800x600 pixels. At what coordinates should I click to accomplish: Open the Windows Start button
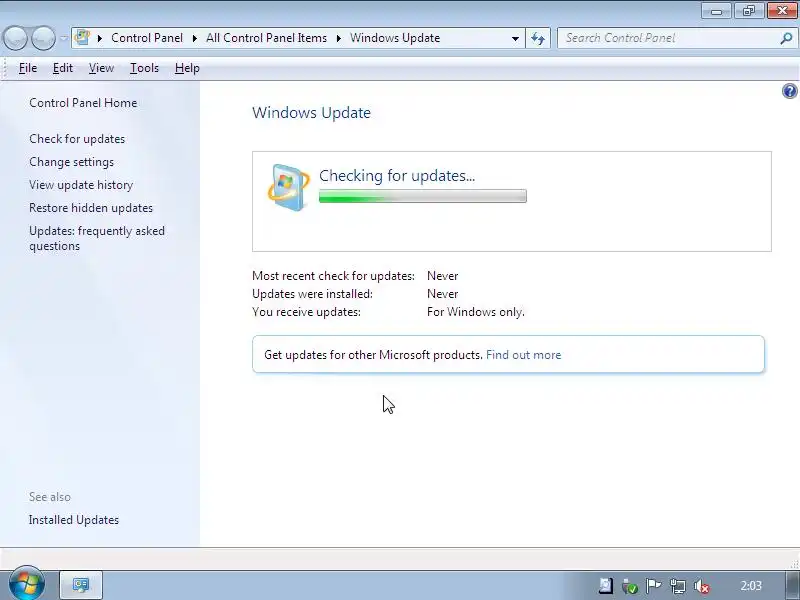pos(26,584)
